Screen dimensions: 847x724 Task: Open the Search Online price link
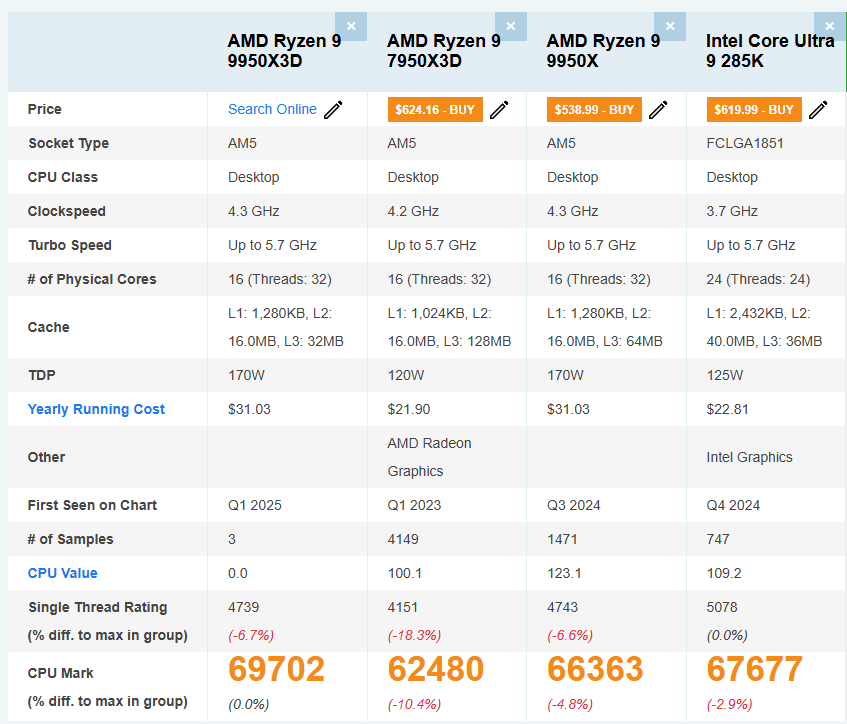[272, 110]
